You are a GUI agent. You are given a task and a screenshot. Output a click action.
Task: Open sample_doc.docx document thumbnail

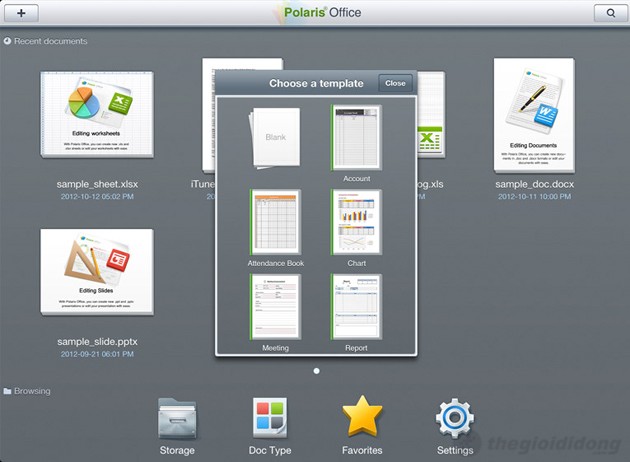coord(534,116)
